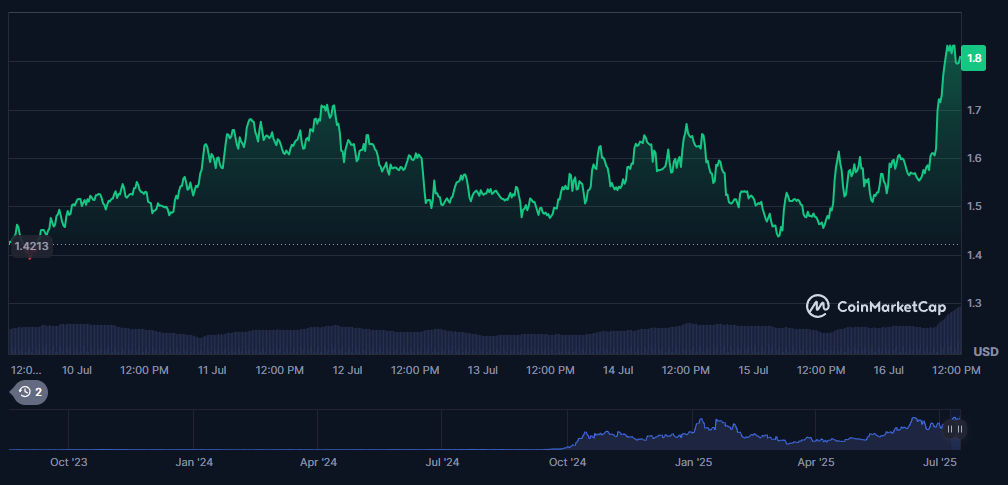1008x485 pixels.
Task: Click Jul '25 on the navigator timeline
Action: [x=939, y=462]
